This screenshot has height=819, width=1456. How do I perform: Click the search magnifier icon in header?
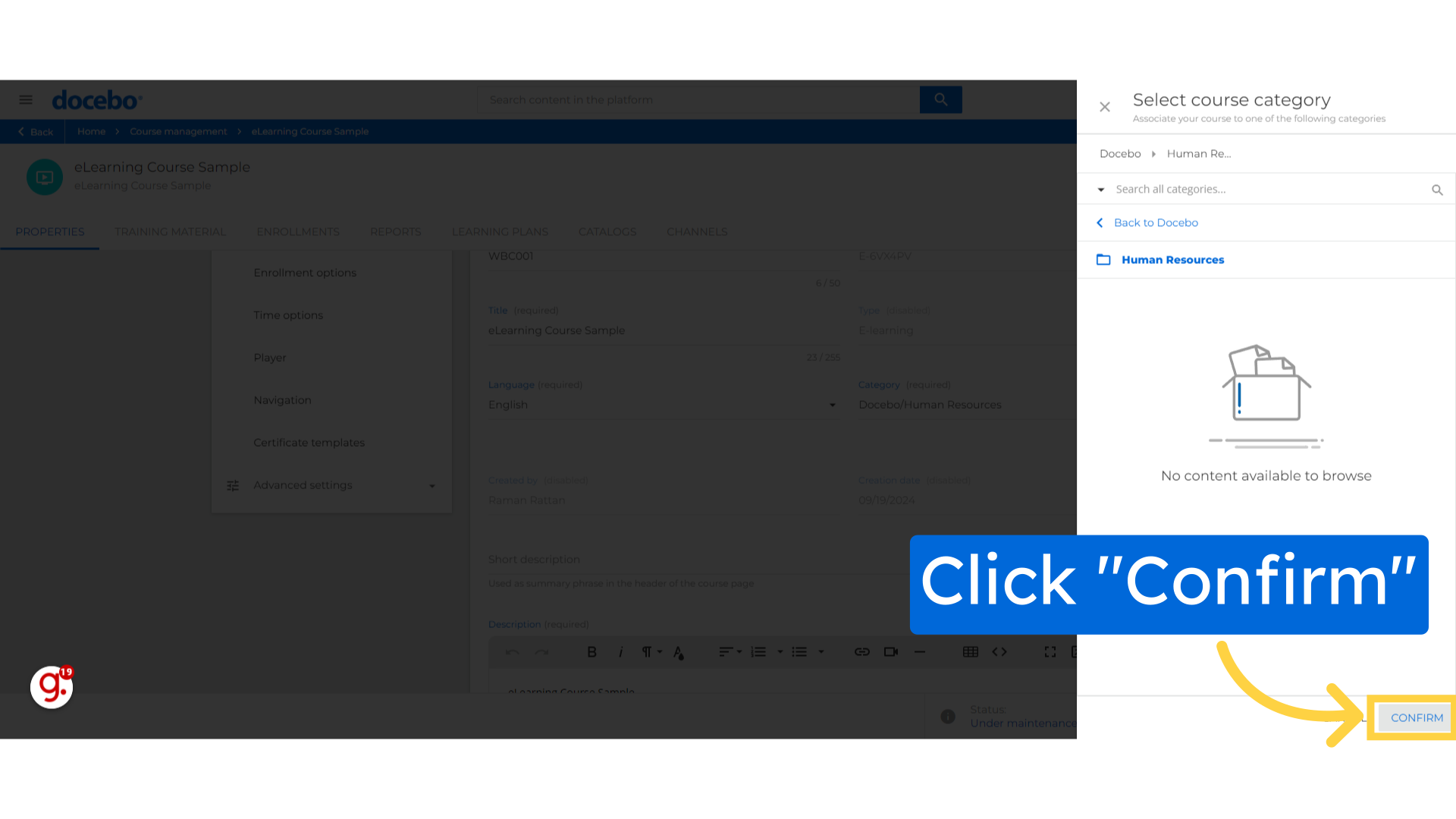coord(940,99)
